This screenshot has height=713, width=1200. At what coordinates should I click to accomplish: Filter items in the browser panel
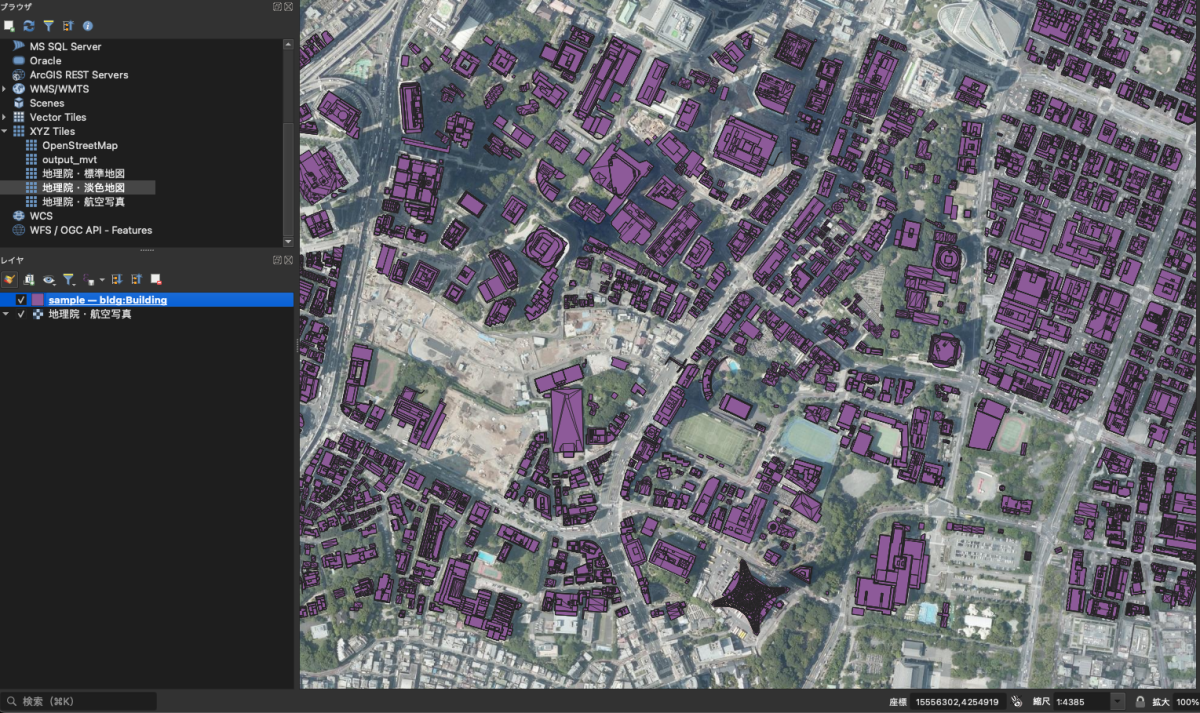[x=50, y=26]
